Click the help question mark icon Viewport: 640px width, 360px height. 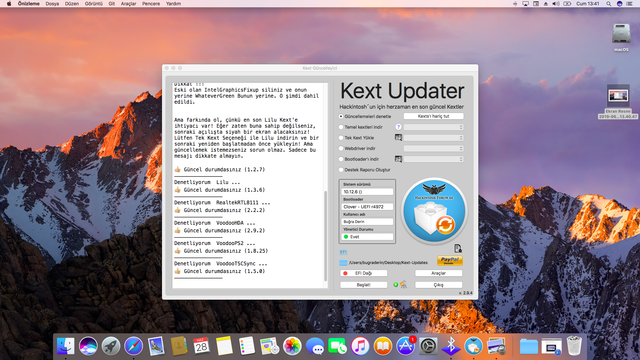(x=398, y=127)
